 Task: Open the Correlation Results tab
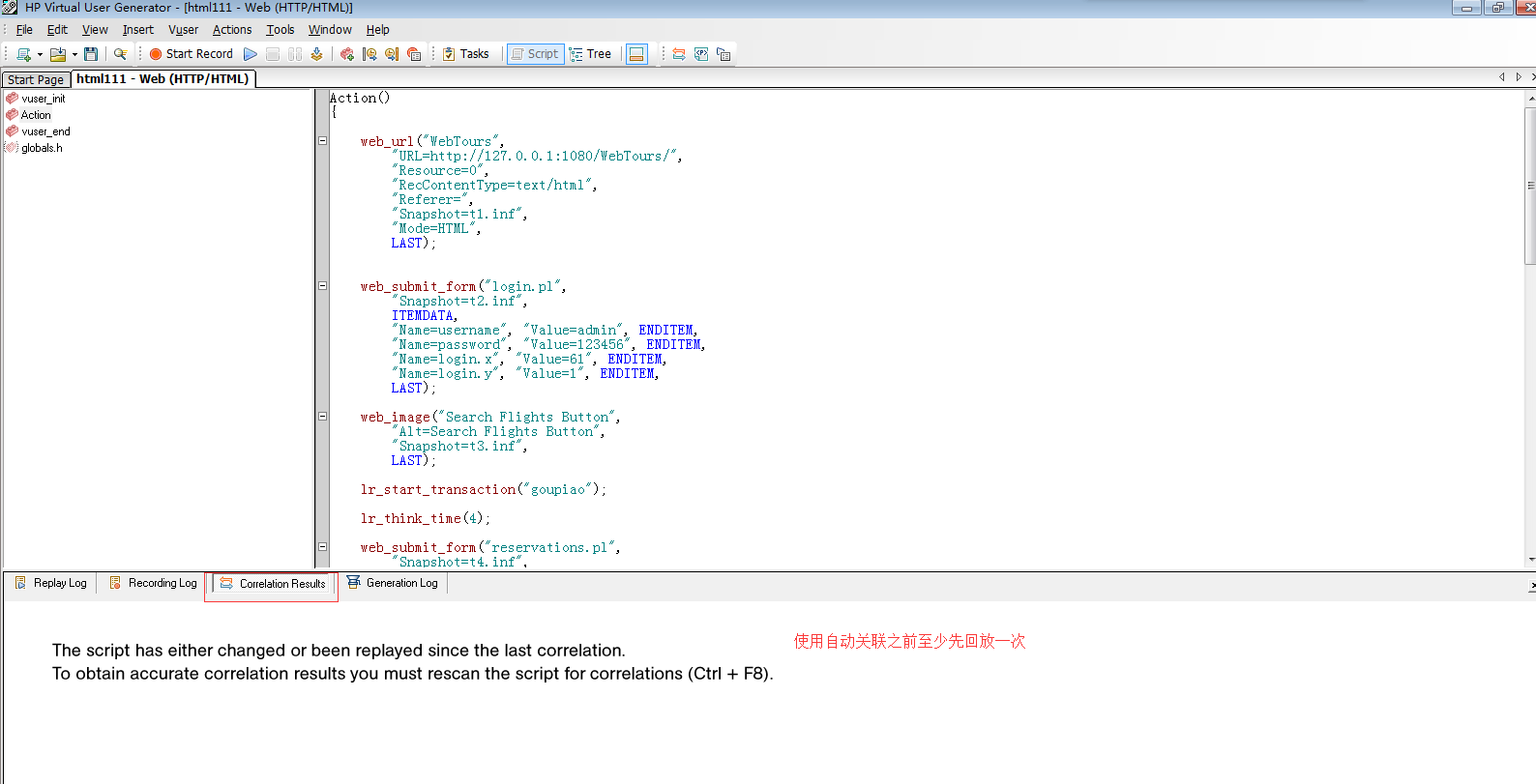pos(273,584)
